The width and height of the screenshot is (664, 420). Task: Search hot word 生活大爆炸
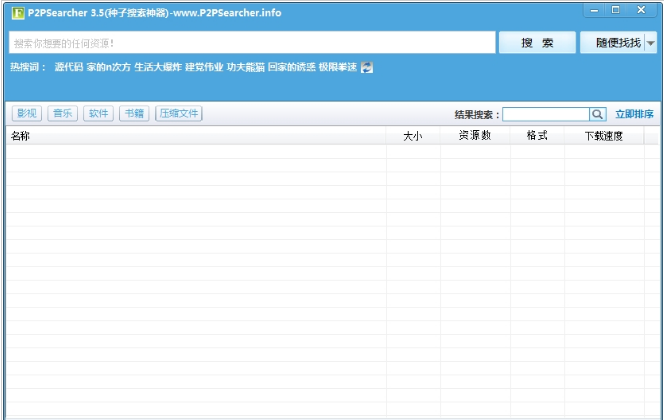(x=158, y=67)
